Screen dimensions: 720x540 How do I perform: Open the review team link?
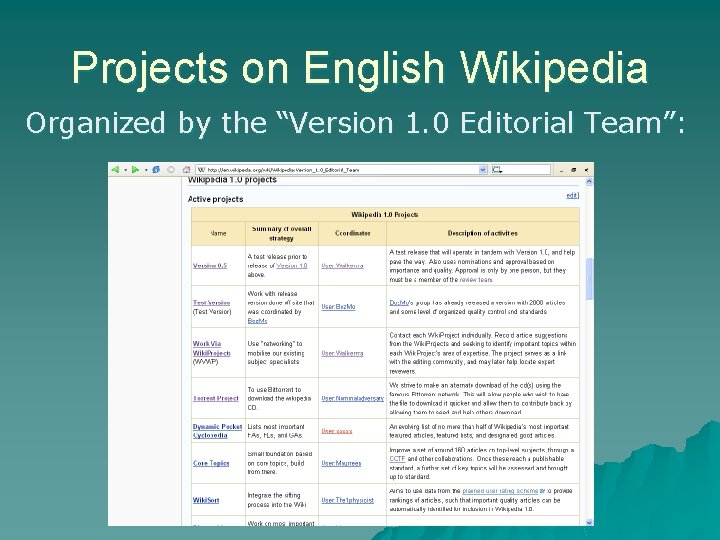tap(476, 279)
